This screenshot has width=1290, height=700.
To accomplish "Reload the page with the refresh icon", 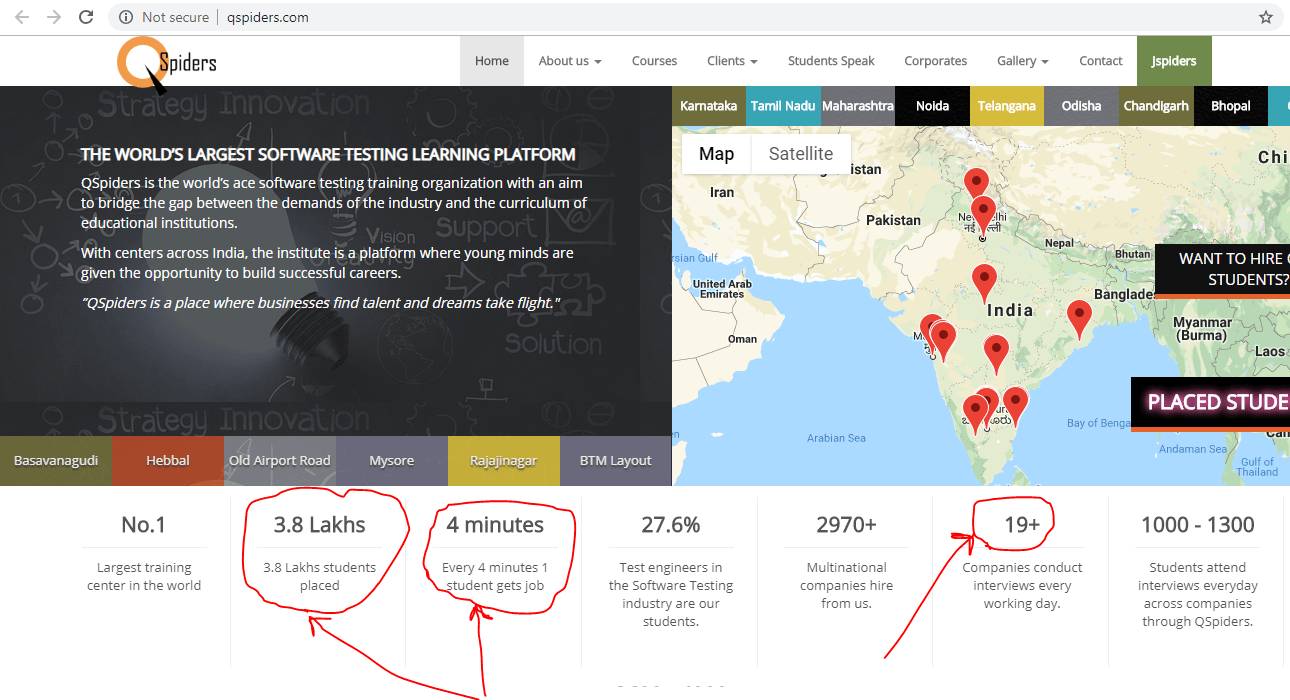I will [86, 17].
